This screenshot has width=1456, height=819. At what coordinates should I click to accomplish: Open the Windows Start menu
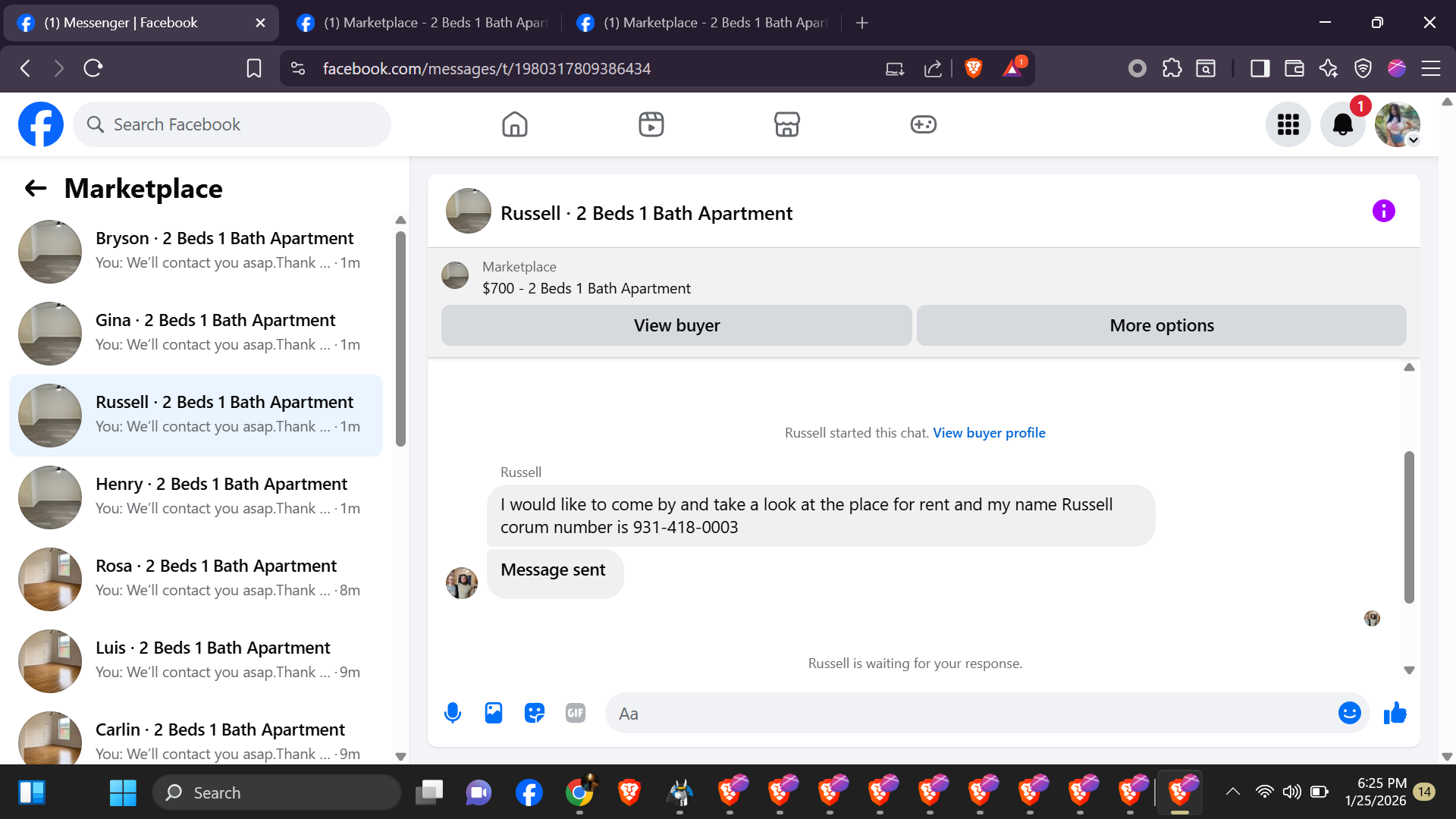(123, 792)
